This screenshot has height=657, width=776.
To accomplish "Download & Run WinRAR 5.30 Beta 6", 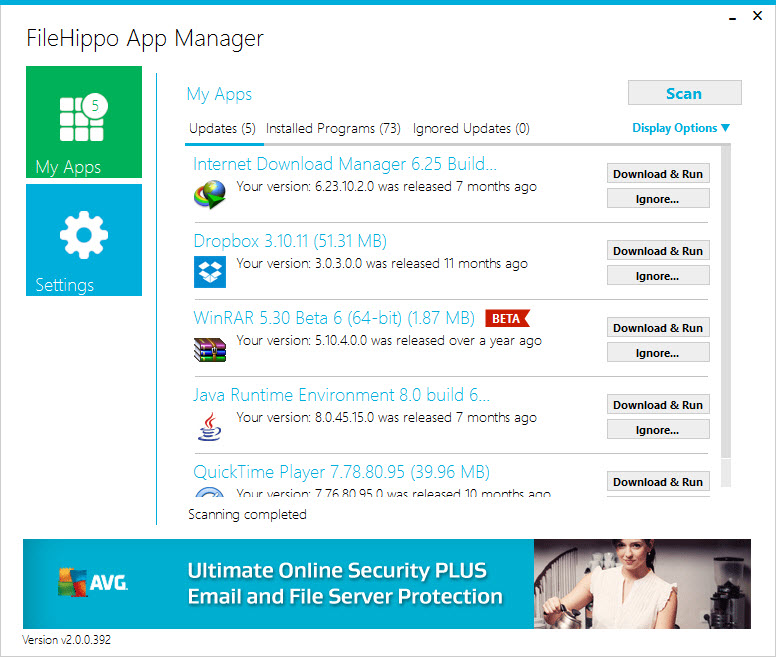I will (x=658, y=328).
